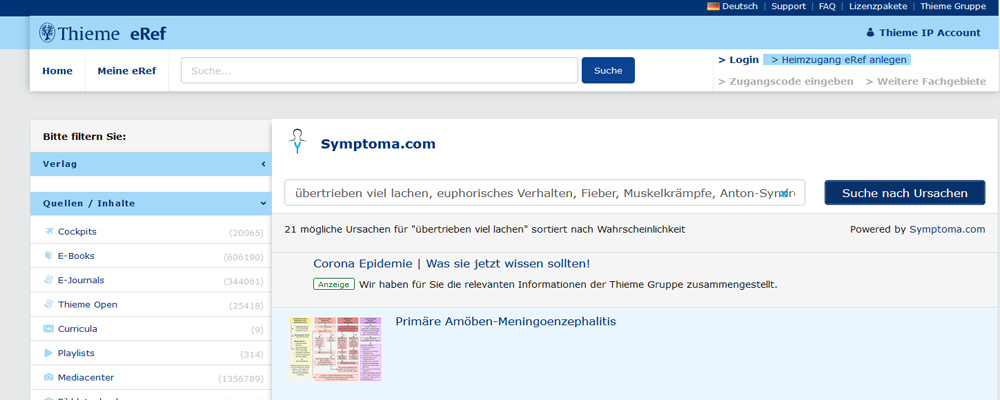Viewport: 1000px width, 400px height.
Task: Click the "21 mögliche Ursachen" result summary text
Action: [x=485, y=229]
